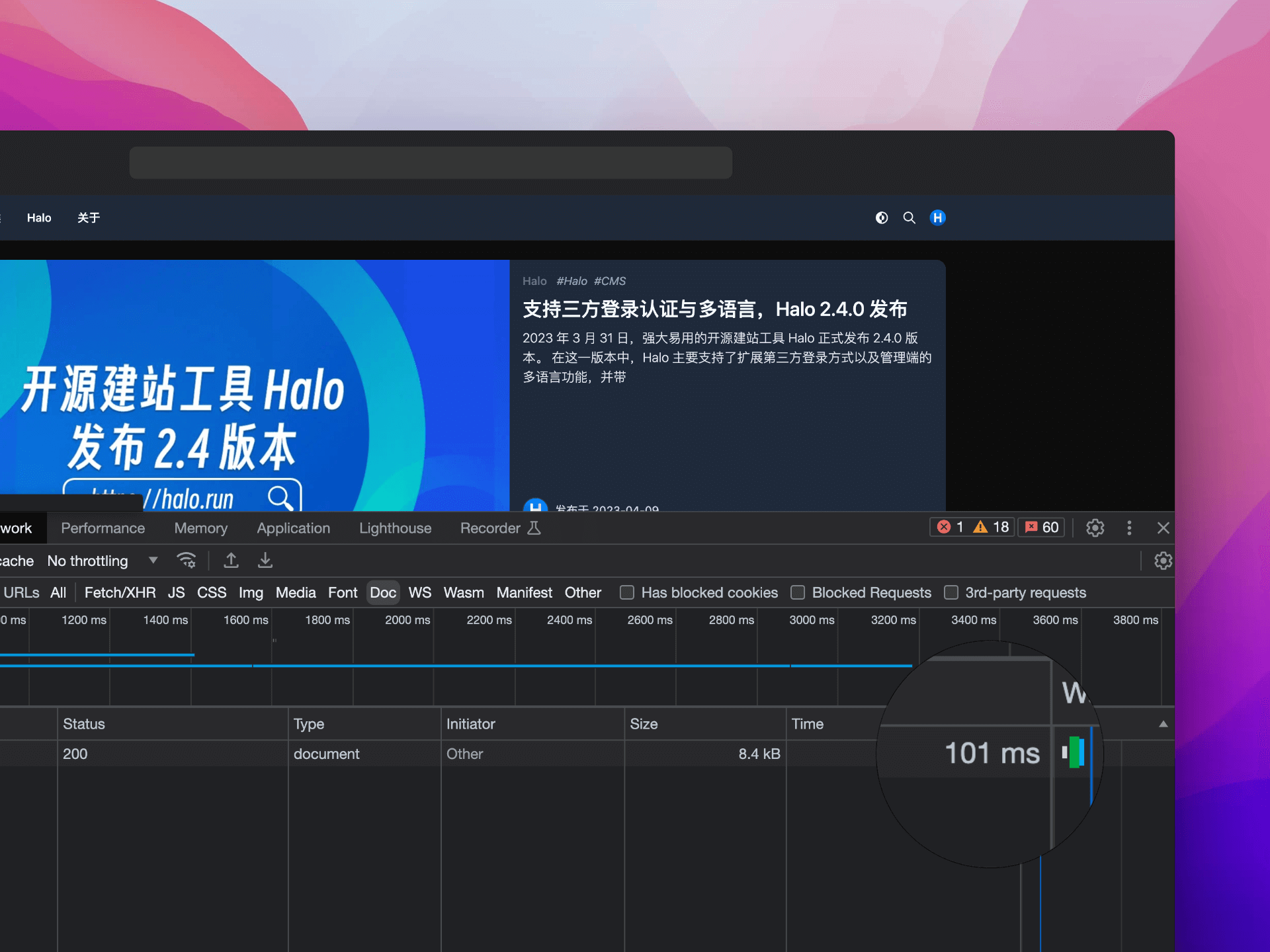Screen dimensions: 1270x952
Task: Switch to the Lighthouse tab
Action: click(x=395, y=528)
